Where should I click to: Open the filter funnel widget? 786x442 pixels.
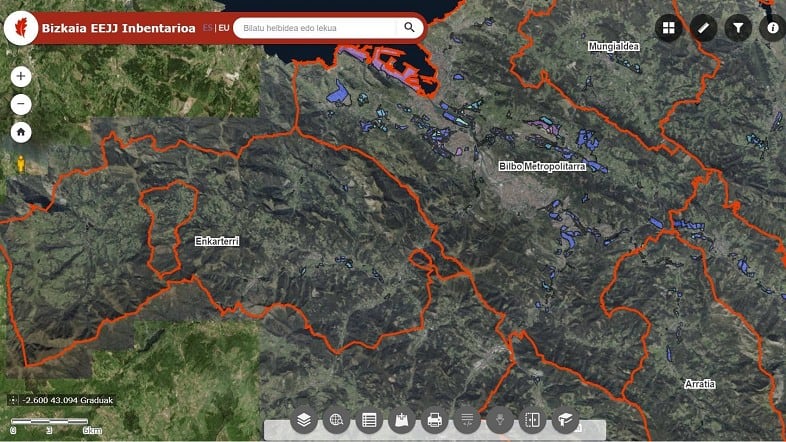(737, 28)
